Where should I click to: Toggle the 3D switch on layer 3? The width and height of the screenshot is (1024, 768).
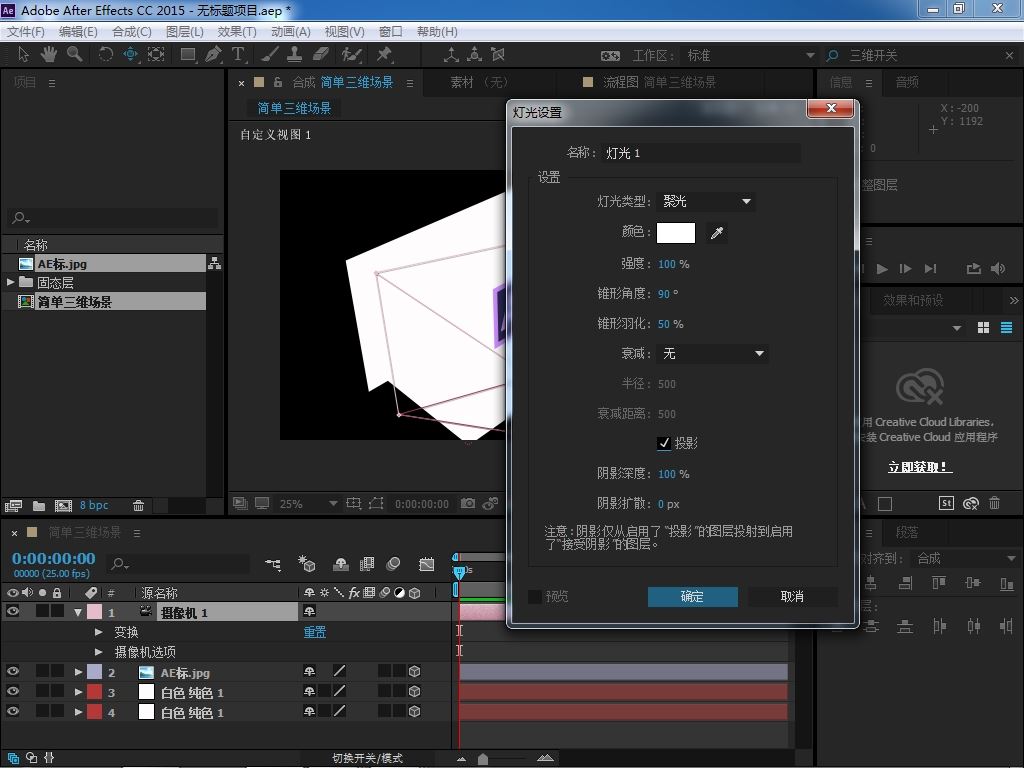point(414,691)
